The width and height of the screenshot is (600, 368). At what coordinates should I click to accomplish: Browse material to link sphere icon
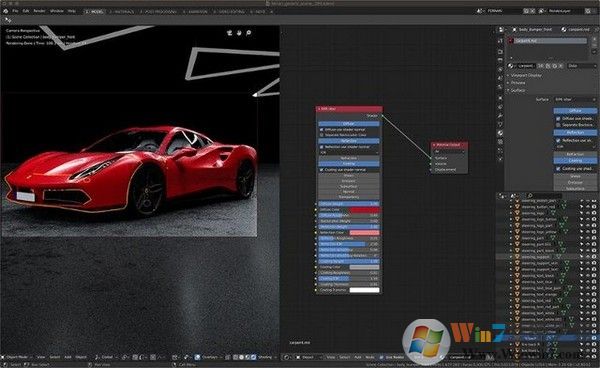[x=510, y=66]
